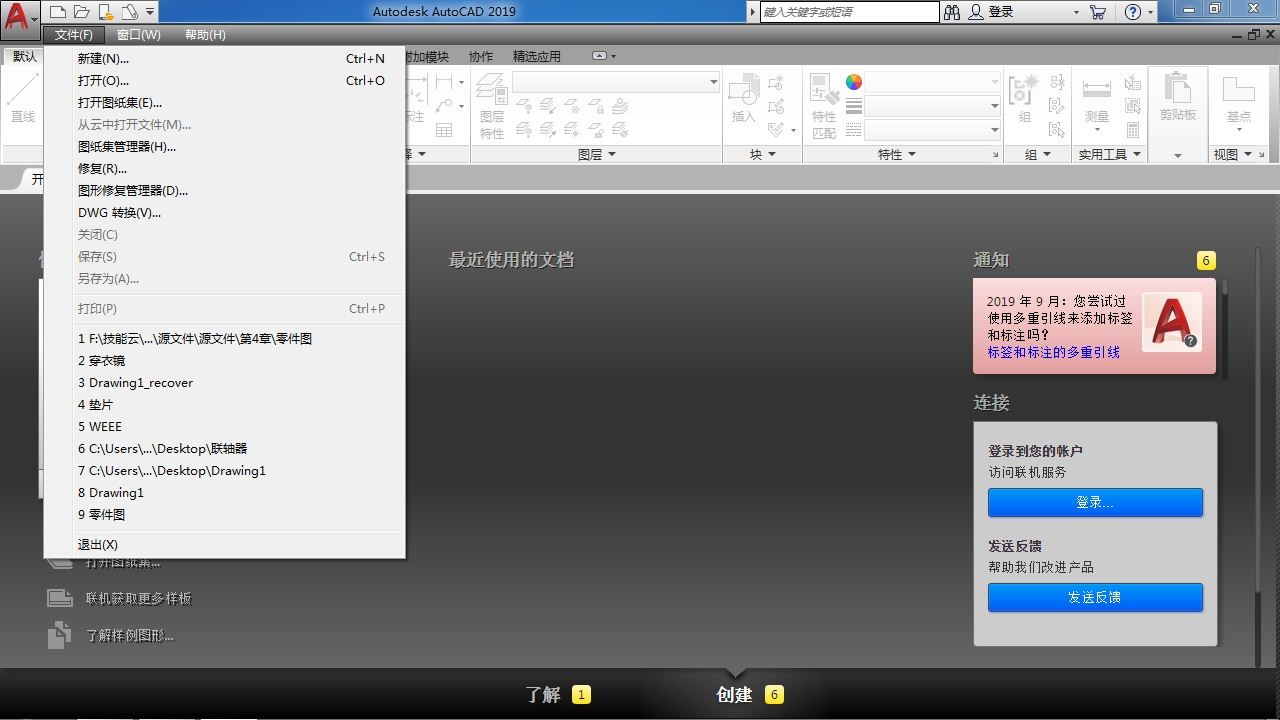Click 联机获取更多样板 link
Image resolution: width=1280 pixels, height=720 pixels.
(x=138, y=598)
